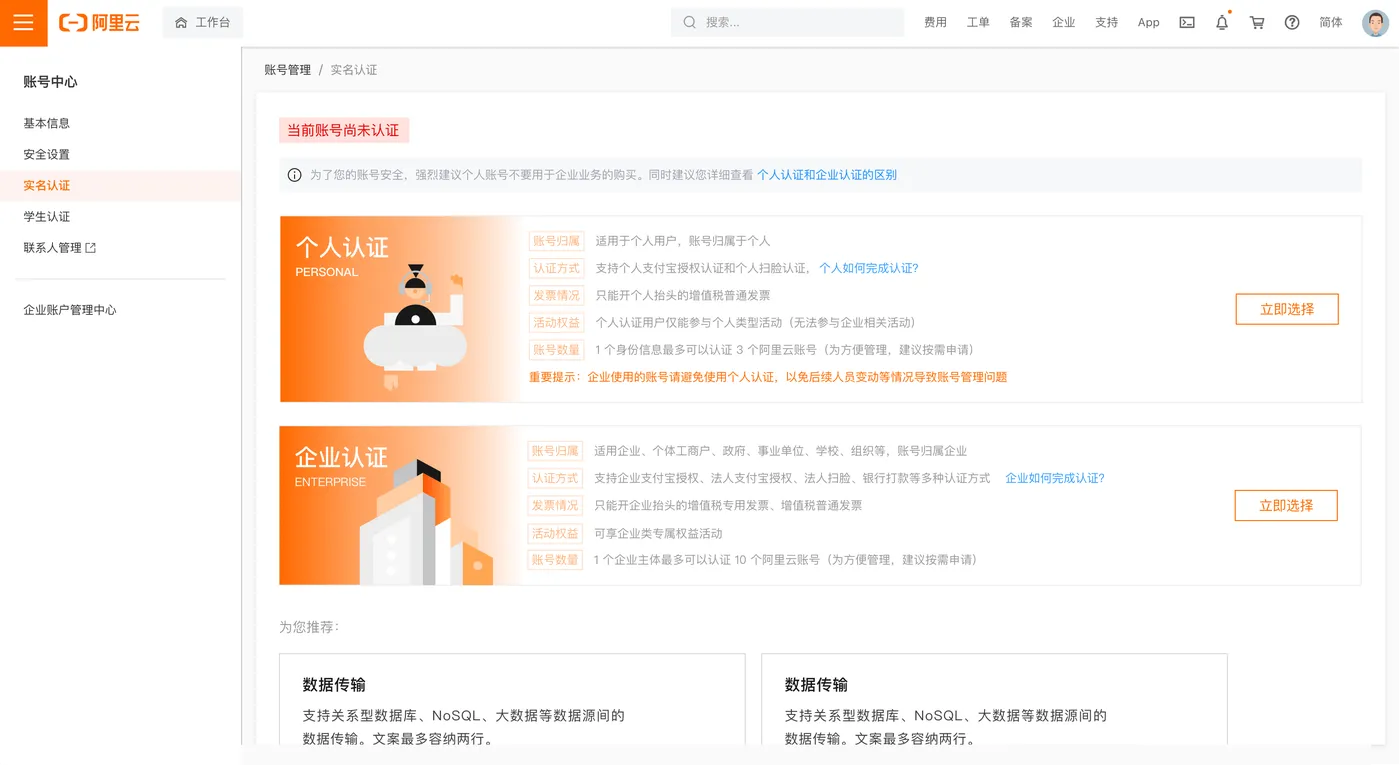Switch language using the 简体 selector
The image size is (1400, 765).
(1330, 22)
